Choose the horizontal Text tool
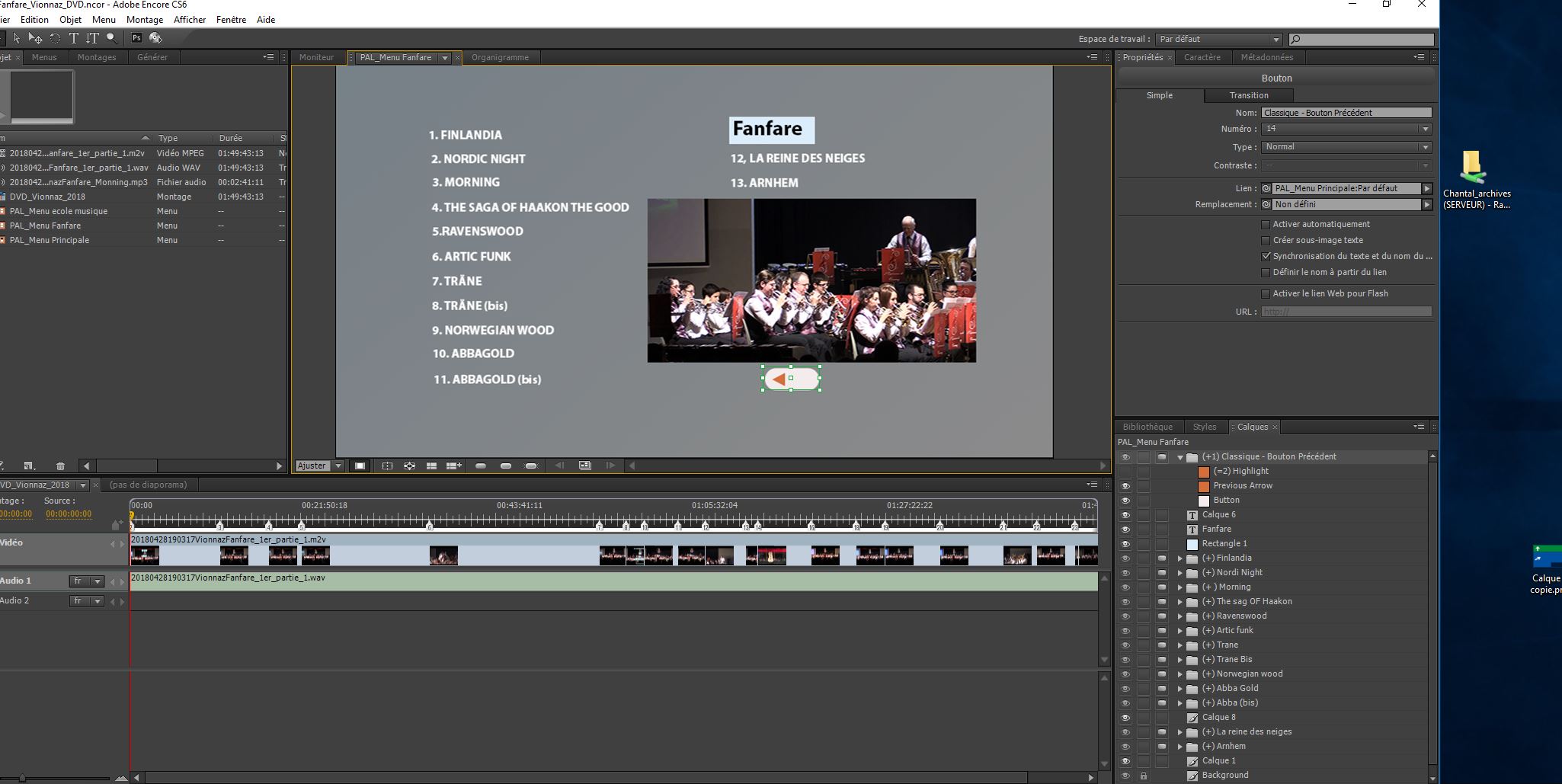 [74, 38]
